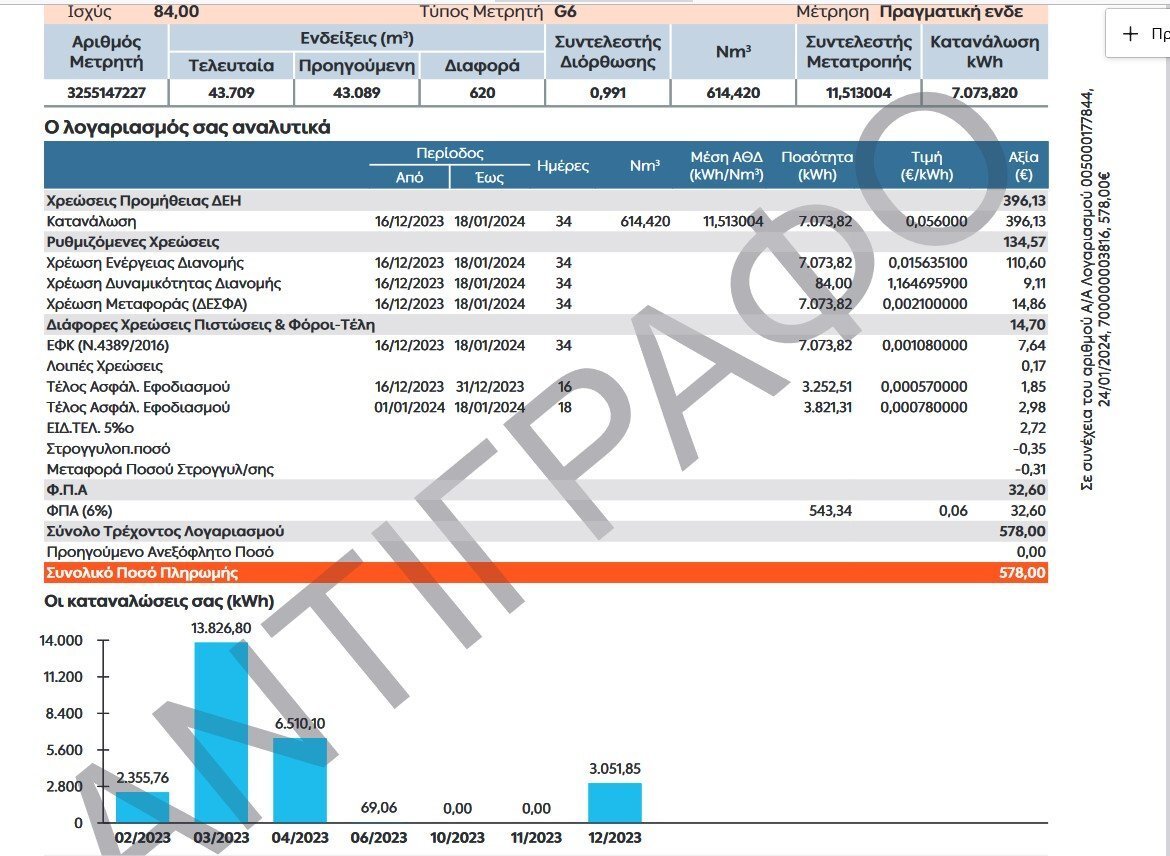Click the Χρέωση Δυναμικότητας Διανομής label
1170x856 pixels.
point(163,284)
